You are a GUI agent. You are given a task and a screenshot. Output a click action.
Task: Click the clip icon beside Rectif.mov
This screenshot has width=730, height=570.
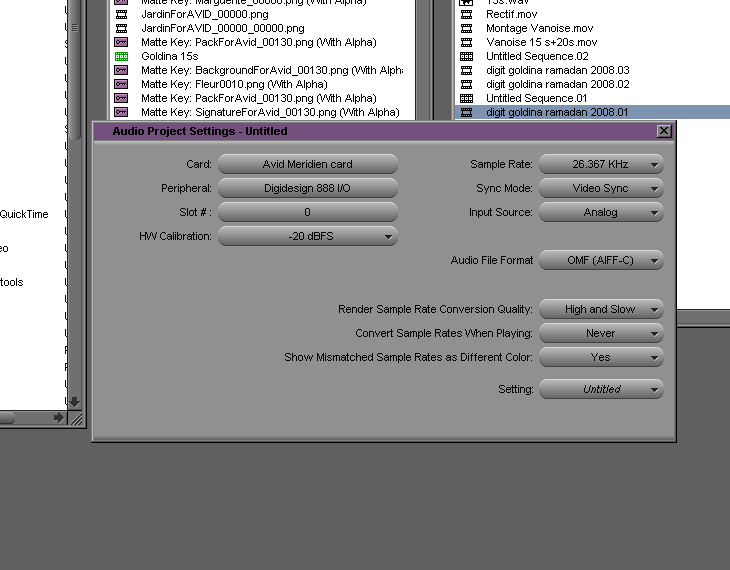pyautogui.click(x=466, y=14)
